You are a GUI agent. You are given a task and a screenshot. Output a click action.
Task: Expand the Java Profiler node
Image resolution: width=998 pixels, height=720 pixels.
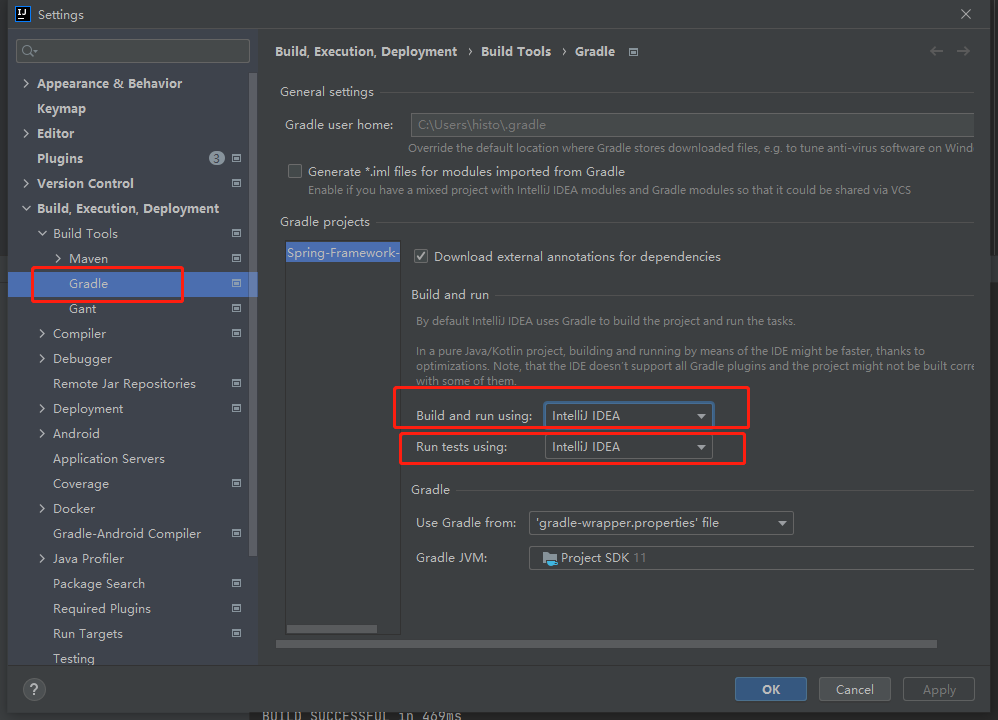coord(43,558)
